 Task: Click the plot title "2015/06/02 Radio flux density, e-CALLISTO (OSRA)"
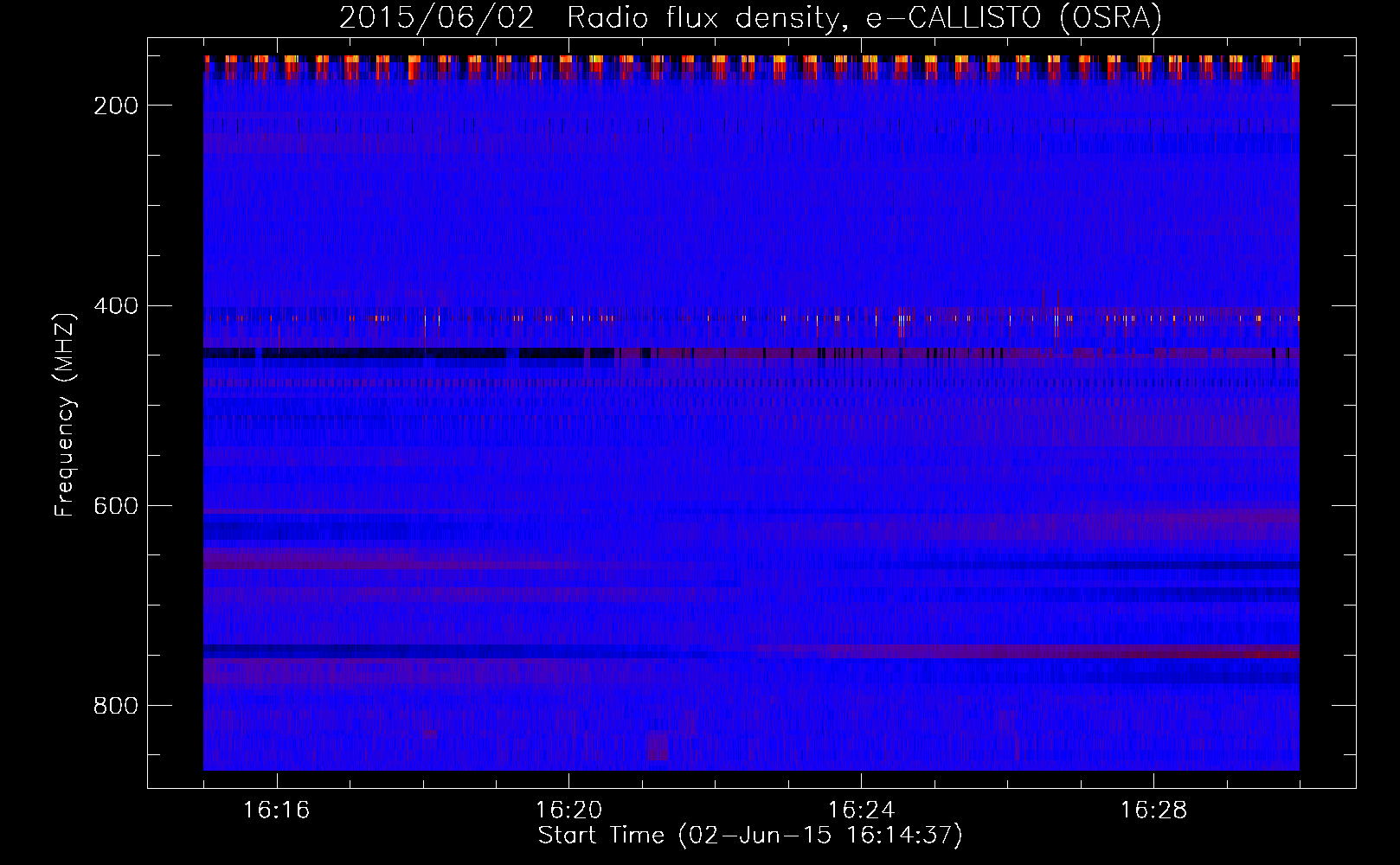click(x=750, y=18)
